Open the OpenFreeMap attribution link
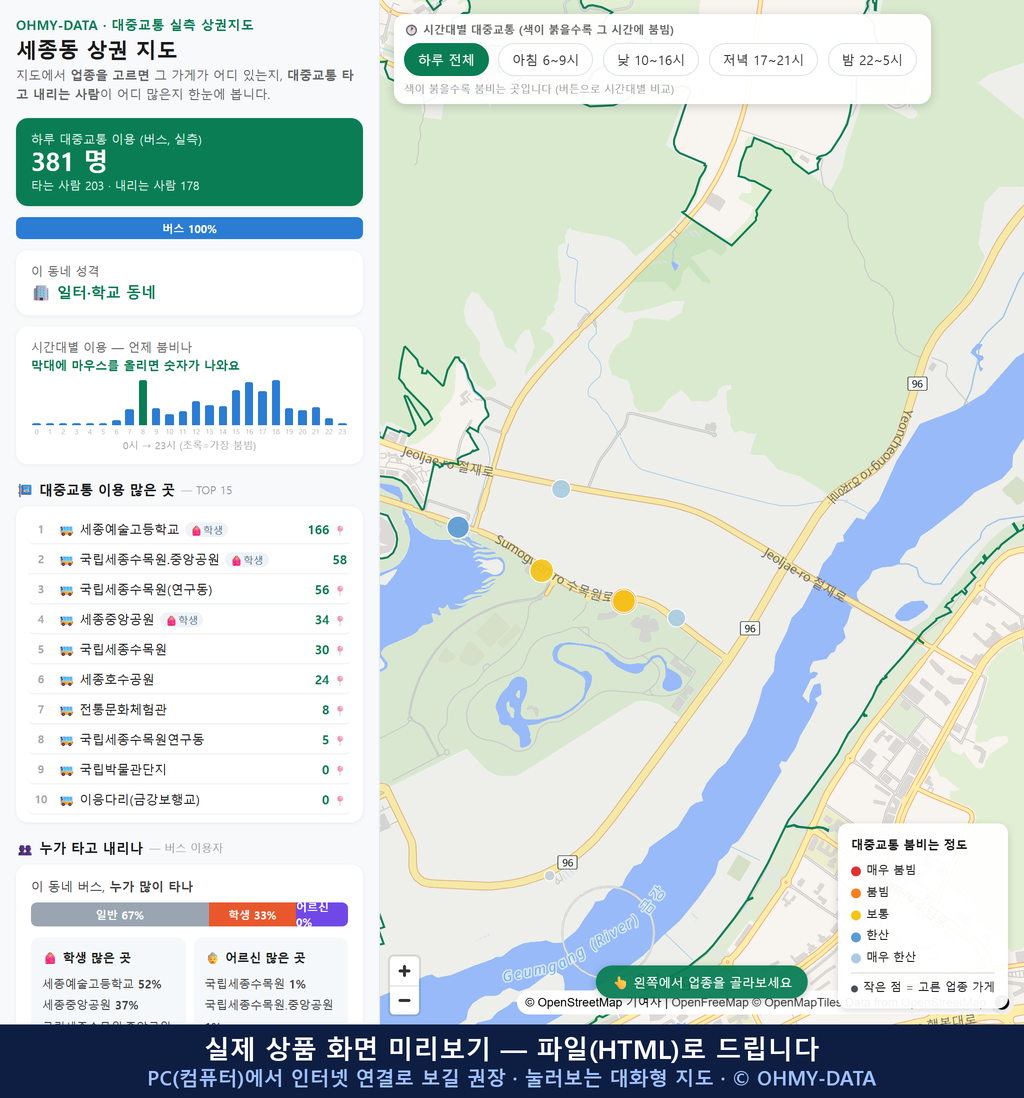This screenshot has width=1024, height=1098. [x=710, y=1003]
